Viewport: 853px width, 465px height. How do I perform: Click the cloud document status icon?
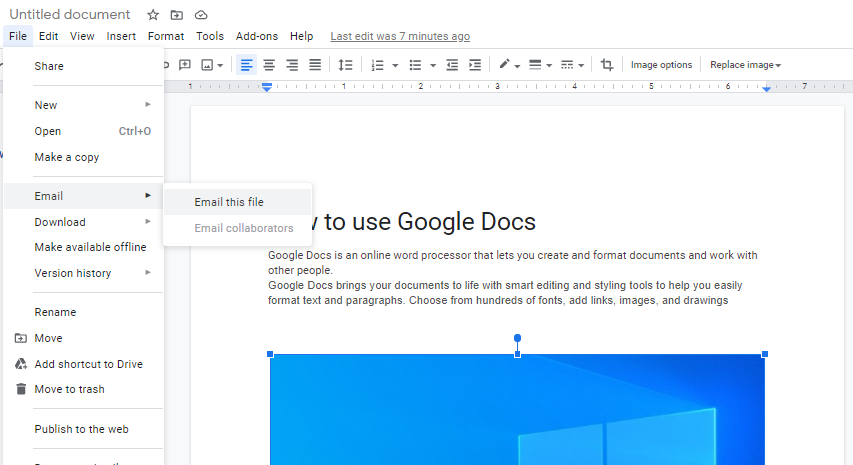201,15
